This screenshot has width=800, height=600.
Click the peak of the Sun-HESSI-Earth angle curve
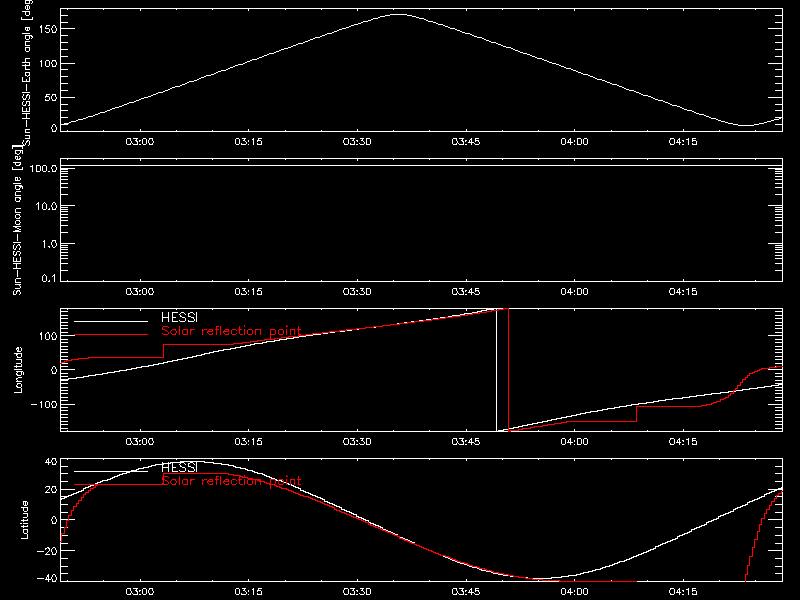pos(398,15)
